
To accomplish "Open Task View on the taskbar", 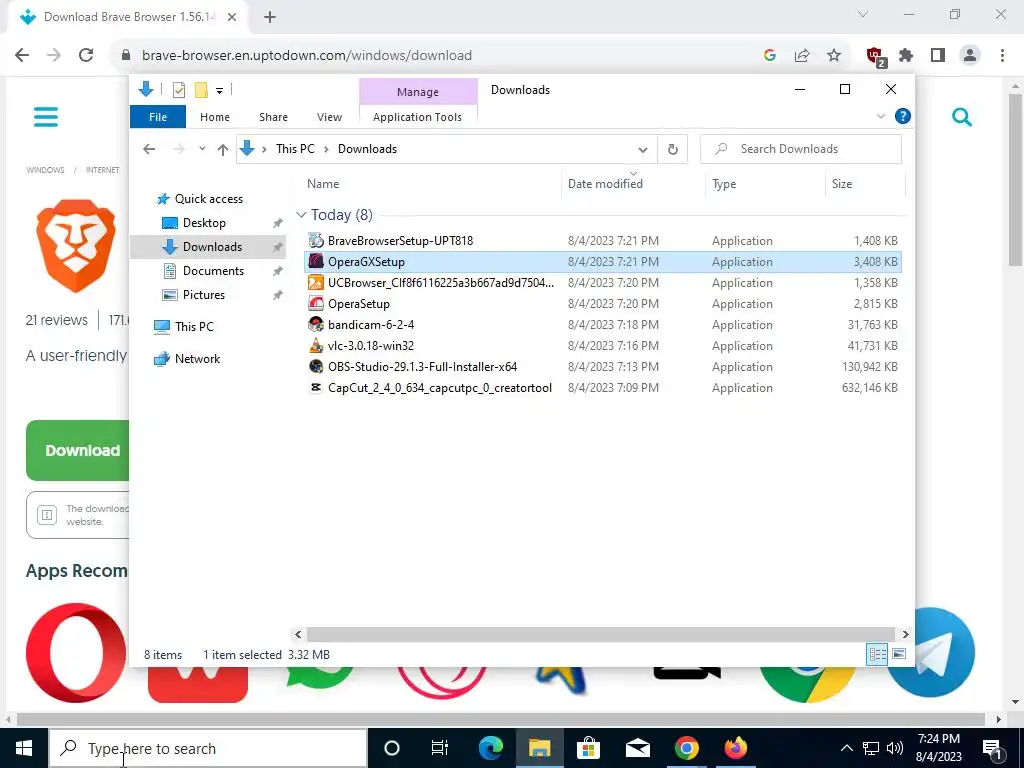I will coord(440,748).
